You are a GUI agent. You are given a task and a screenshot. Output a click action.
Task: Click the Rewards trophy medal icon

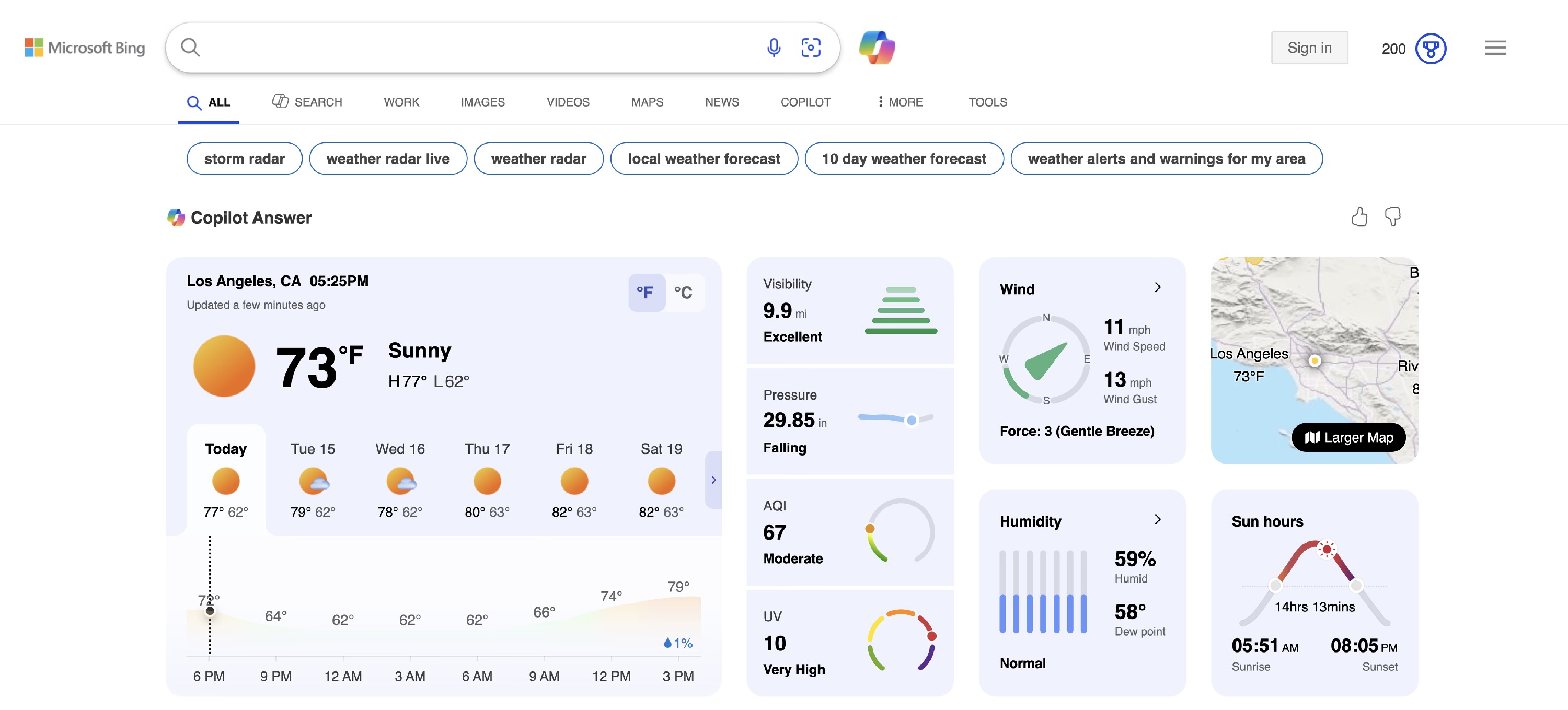pos(1430,48)
